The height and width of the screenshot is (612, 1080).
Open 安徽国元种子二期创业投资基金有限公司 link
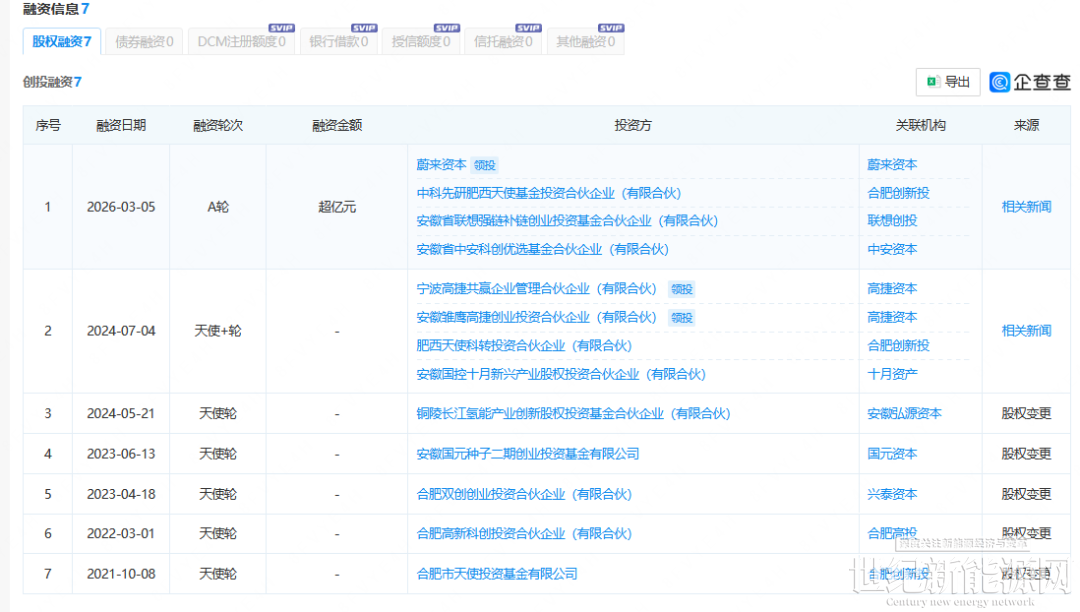pos(527,454)
